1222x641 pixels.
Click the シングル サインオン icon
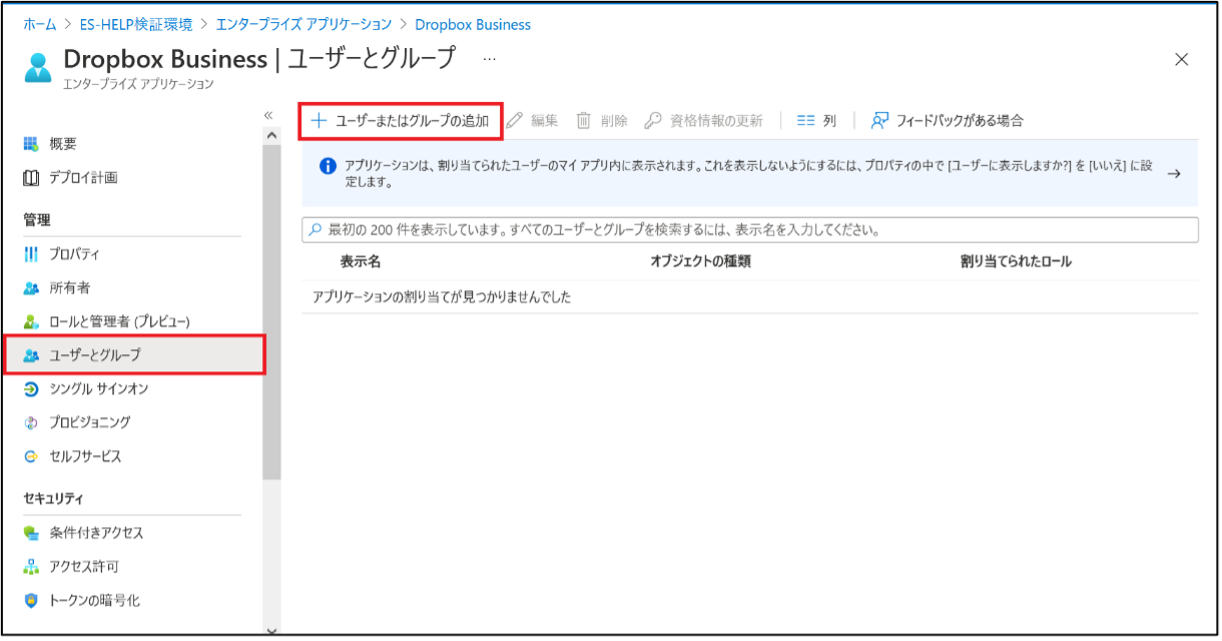coord(31,389)
